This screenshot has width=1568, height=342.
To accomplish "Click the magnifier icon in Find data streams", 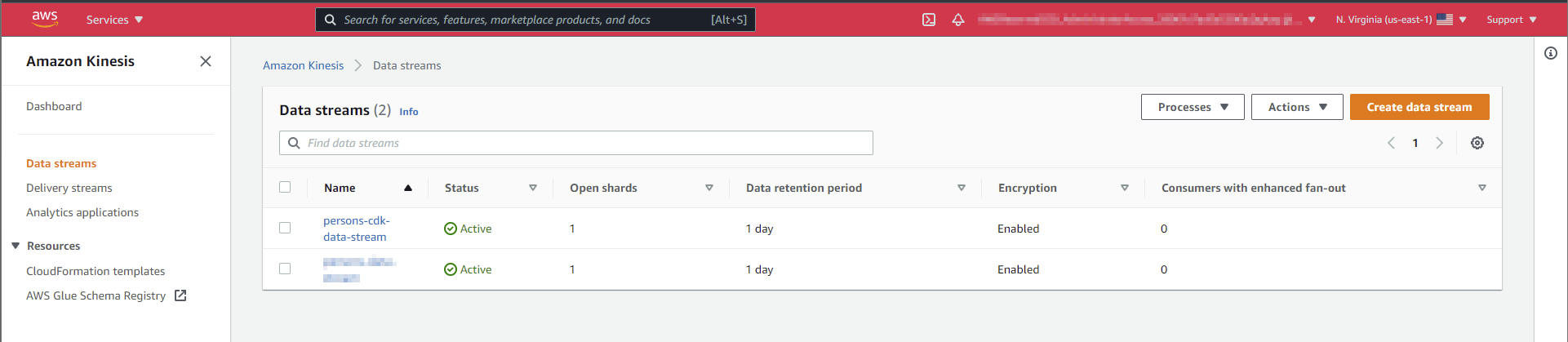I will coord(294,143).
